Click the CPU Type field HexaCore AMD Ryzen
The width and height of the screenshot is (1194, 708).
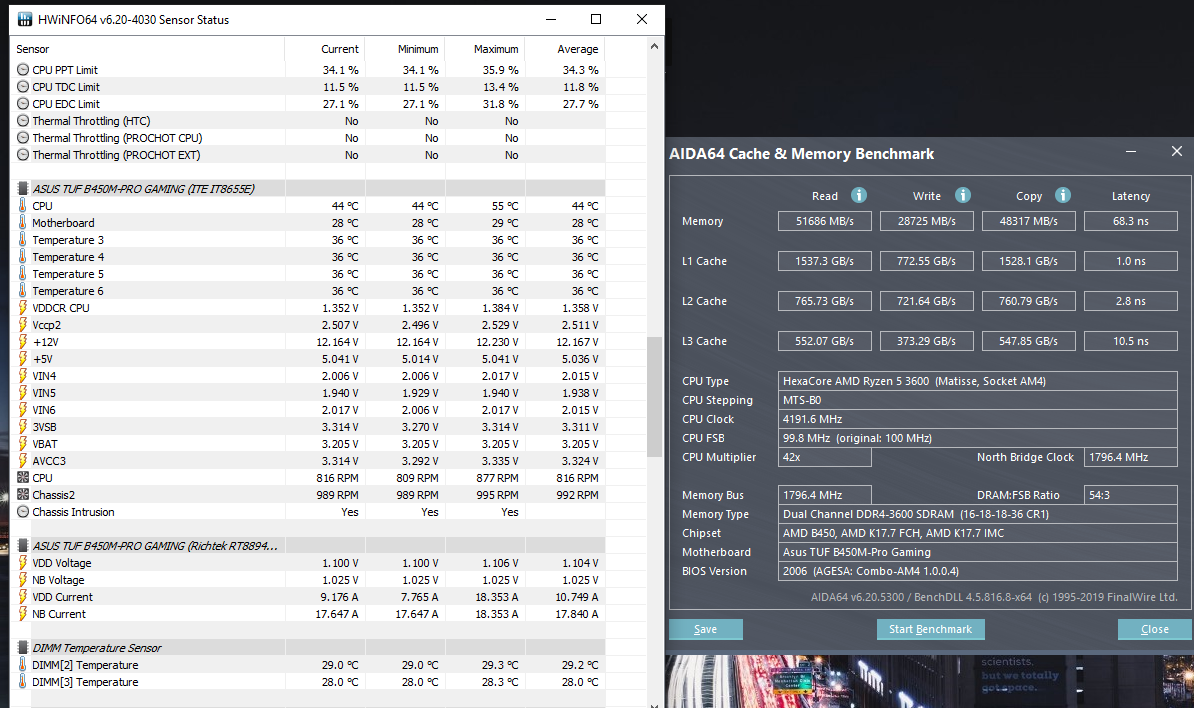(978, 381)
